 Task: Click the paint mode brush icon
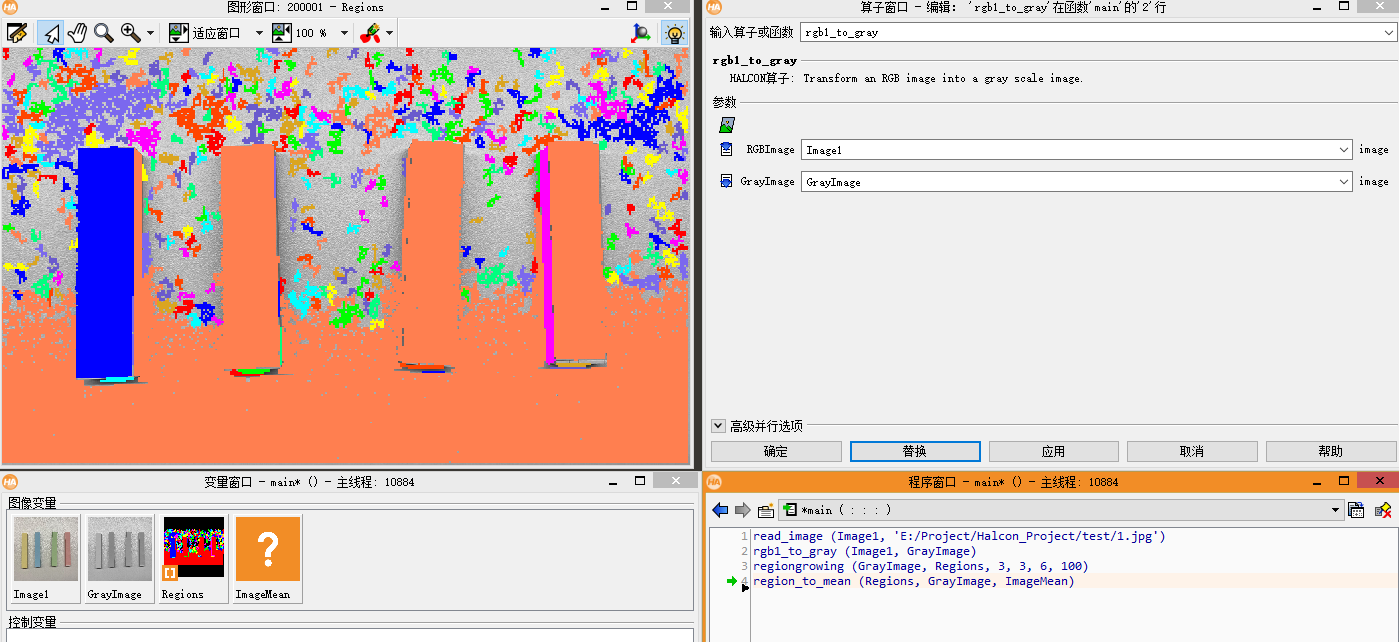370,32
